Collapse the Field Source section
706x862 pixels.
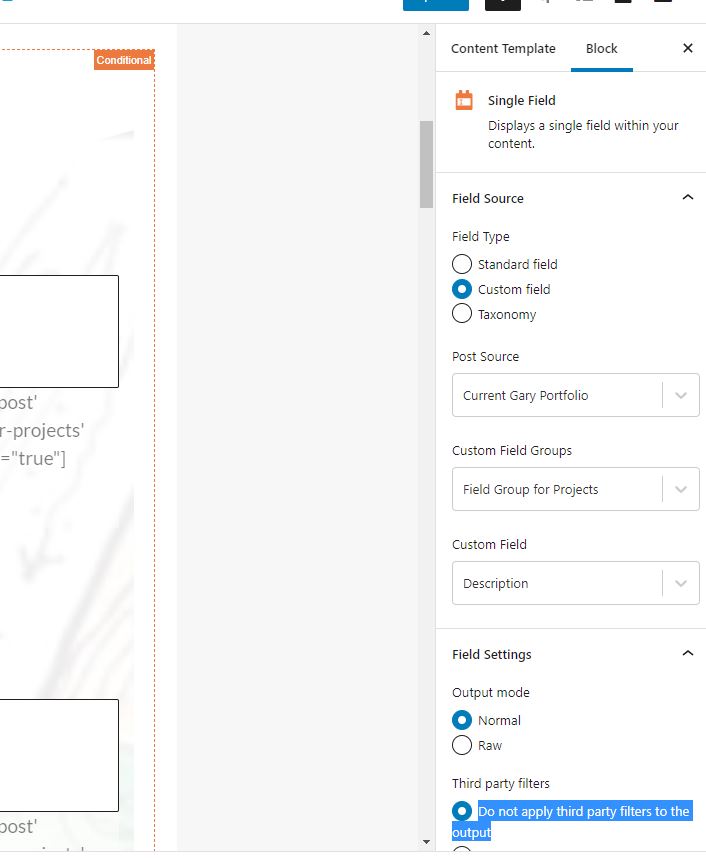(x=687, y=197)
